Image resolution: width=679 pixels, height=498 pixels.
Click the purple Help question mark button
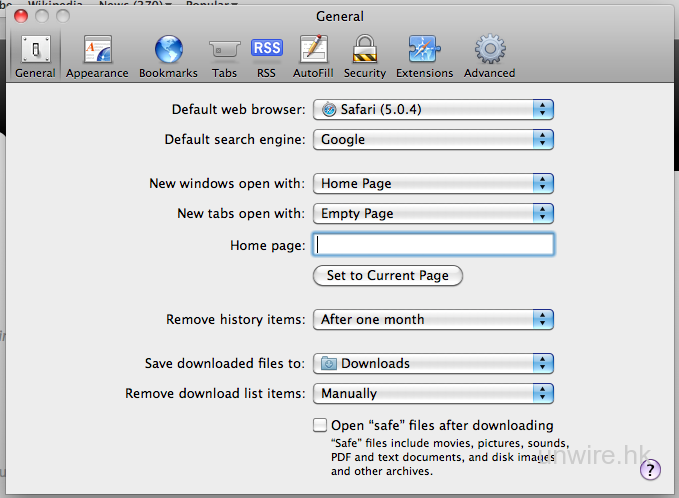click(650, 469)
